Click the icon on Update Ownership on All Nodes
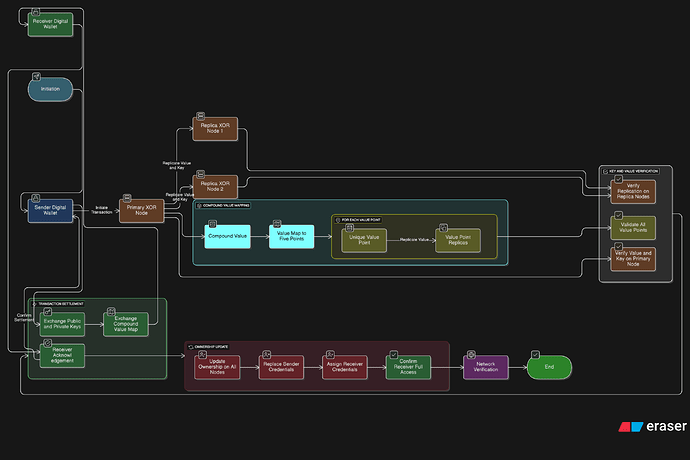The height and width of the screenshot is (460, 690). coord(202,354)
